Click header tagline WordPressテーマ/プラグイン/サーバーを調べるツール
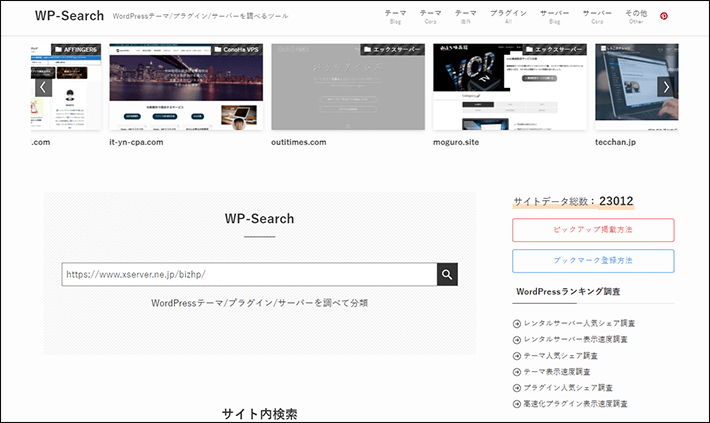The image size is (710, 423). click(x=201, y=16)
